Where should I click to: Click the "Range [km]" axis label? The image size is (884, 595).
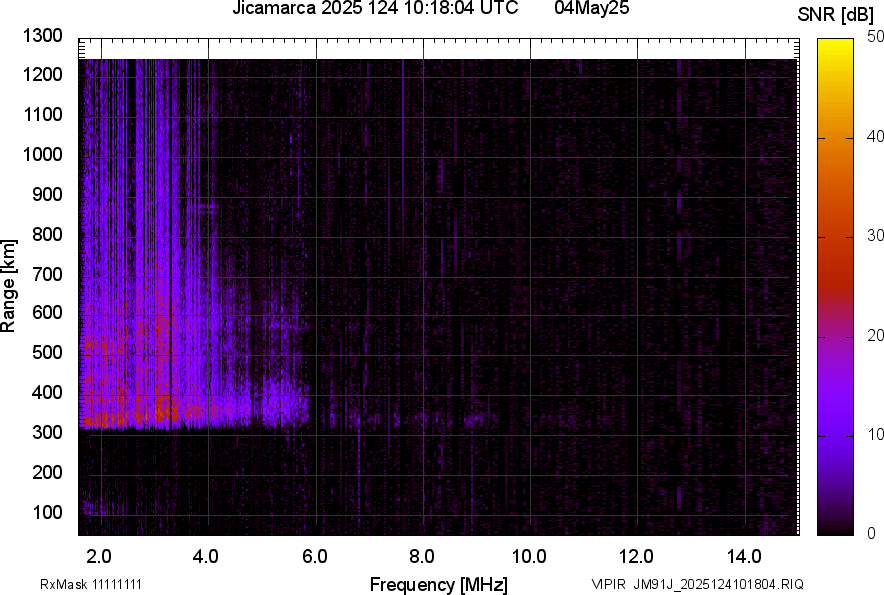(8, 286)
